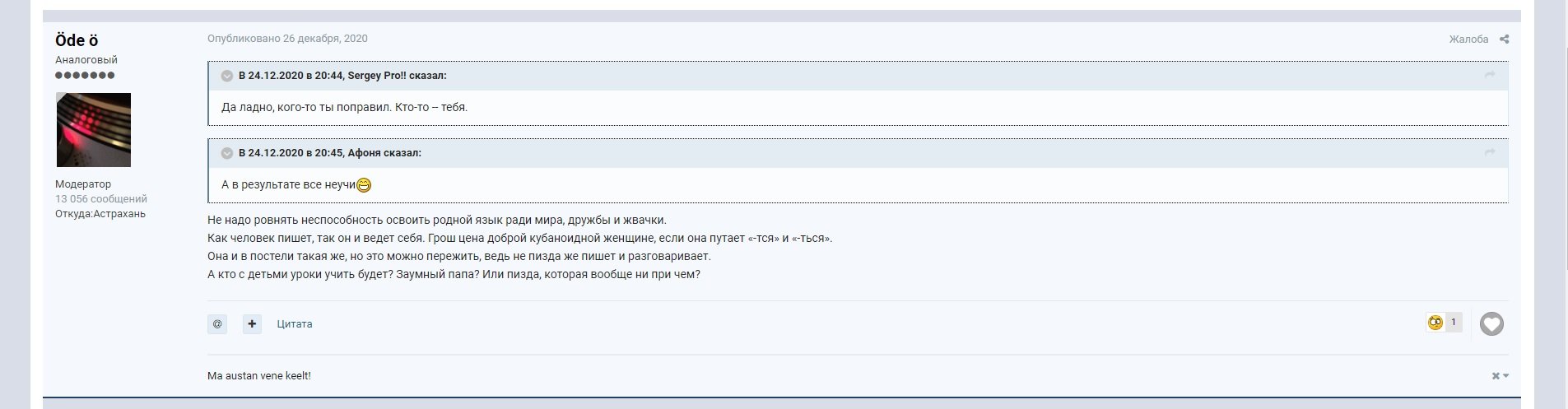The width and height of the screenshot is (1568, 409).
Task: Report the post via Жалоба
Action: coord(1468,40)
